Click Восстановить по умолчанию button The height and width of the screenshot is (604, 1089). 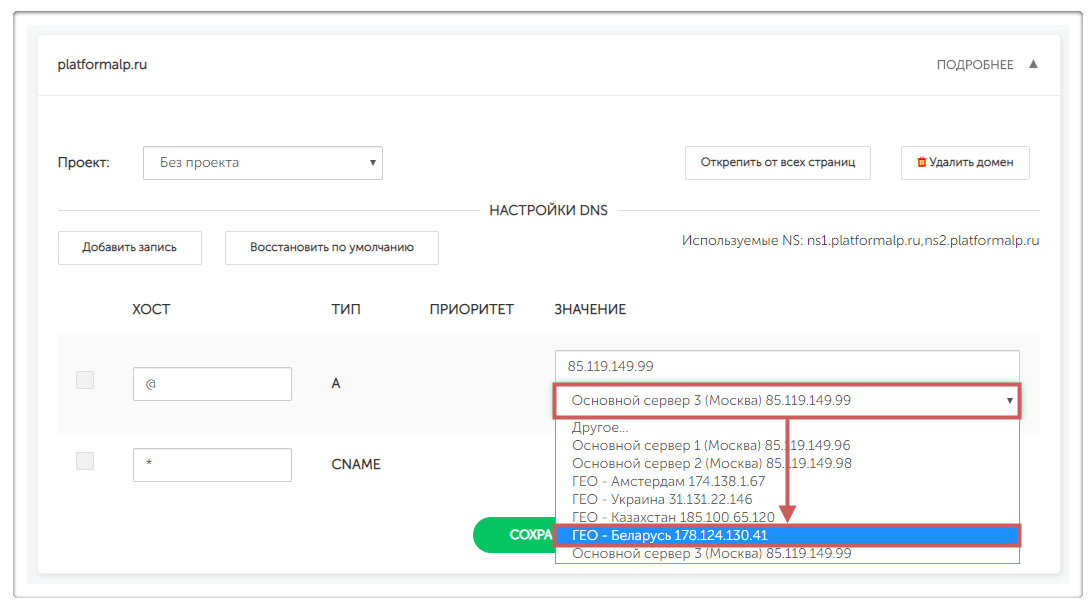pyautogui.click(x=331, y=248)
